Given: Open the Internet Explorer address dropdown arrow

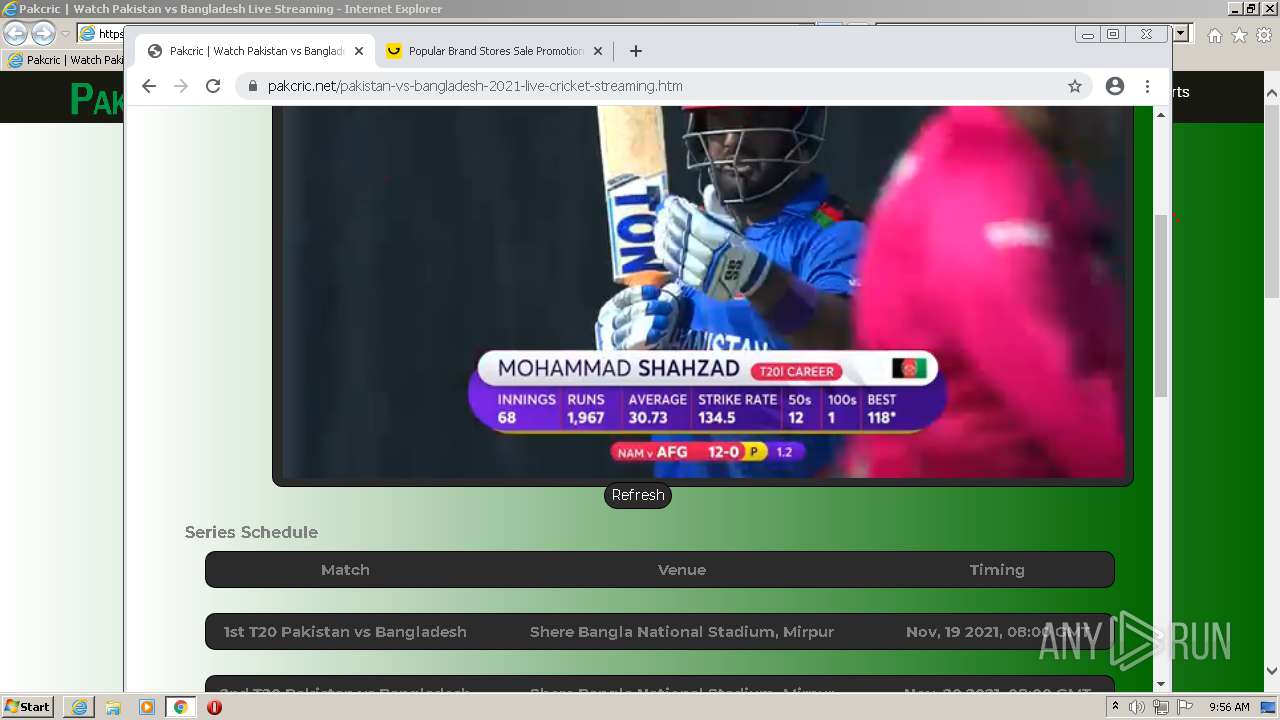Looking at the screenshot, I should pos(1181,33).
